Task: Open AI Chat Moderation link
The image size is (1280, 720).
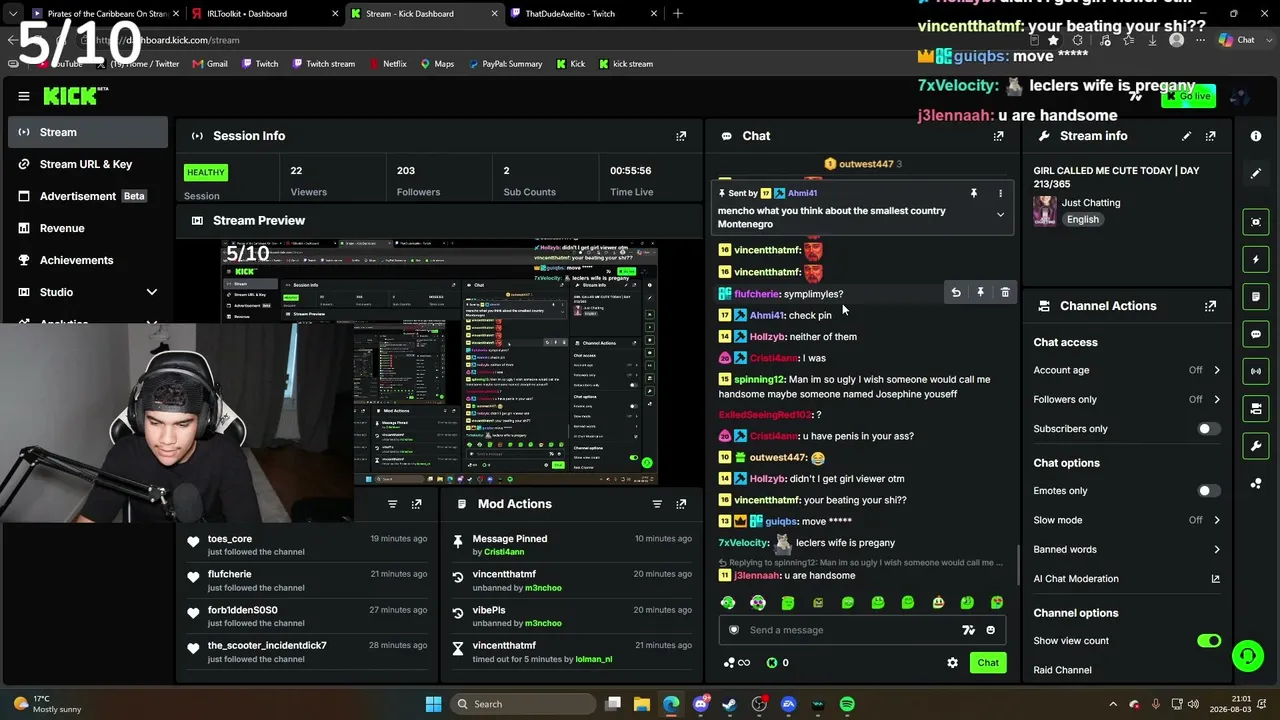Action: click(x=1127, y=578)
